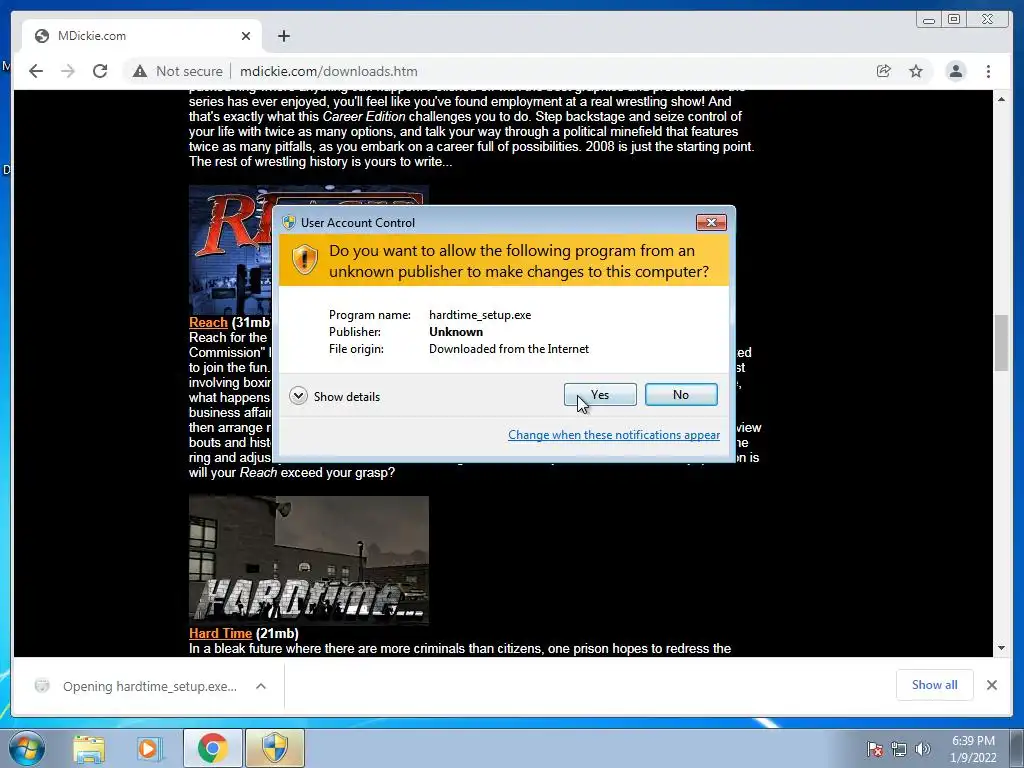1024x768 pixels.
Task: Click the page scrollbar down arrow
Action: click(1001, 648)
